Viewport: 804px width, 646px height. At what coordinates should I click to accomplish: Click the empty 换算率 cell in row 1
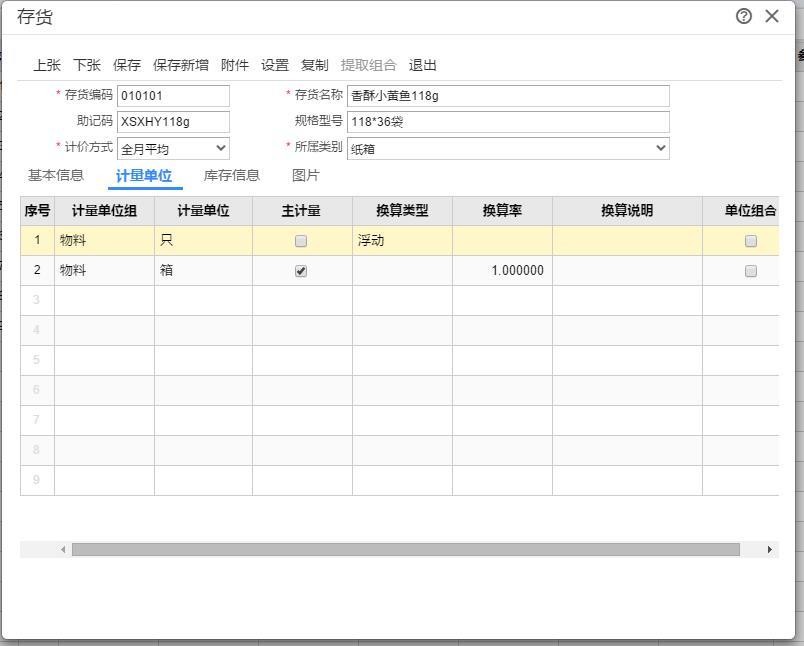(x=502, y=240)
